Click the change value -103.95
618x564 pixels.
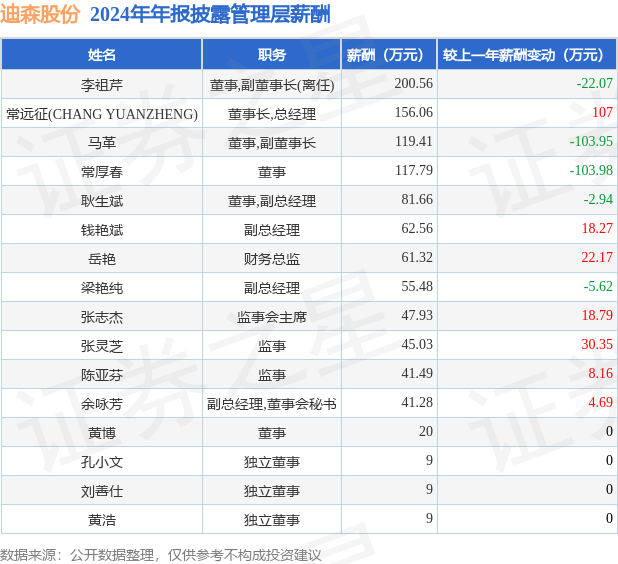coord(591,141)
